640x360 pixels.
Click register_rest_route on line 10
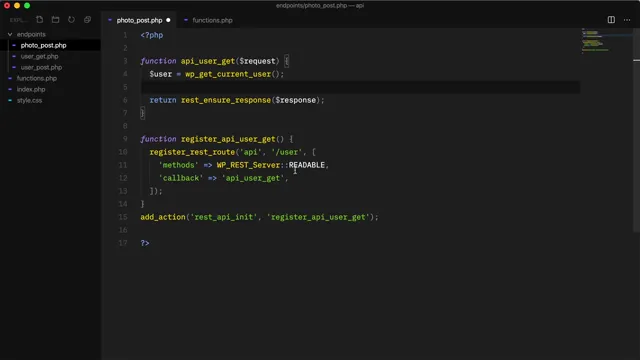pos(192,152)
